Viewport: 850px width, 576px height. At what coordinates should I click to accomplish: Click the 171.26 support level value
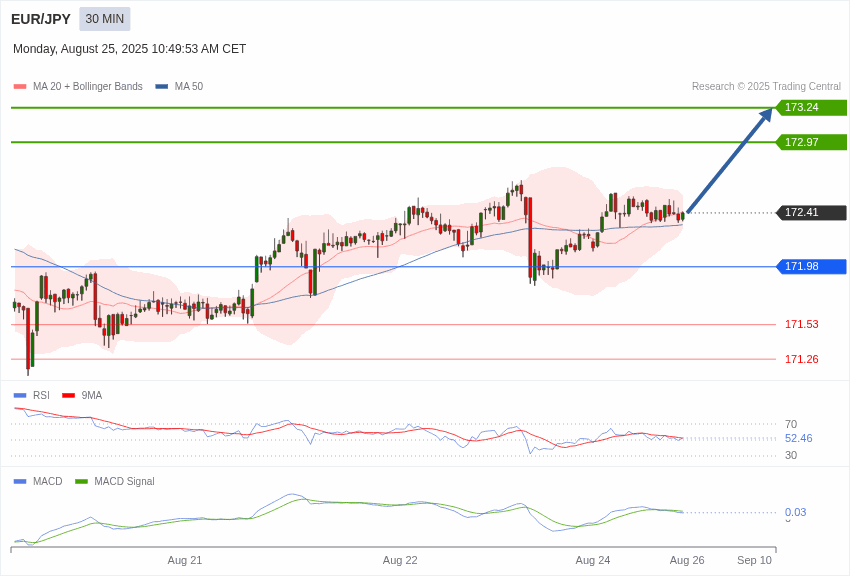click(802, 359)
